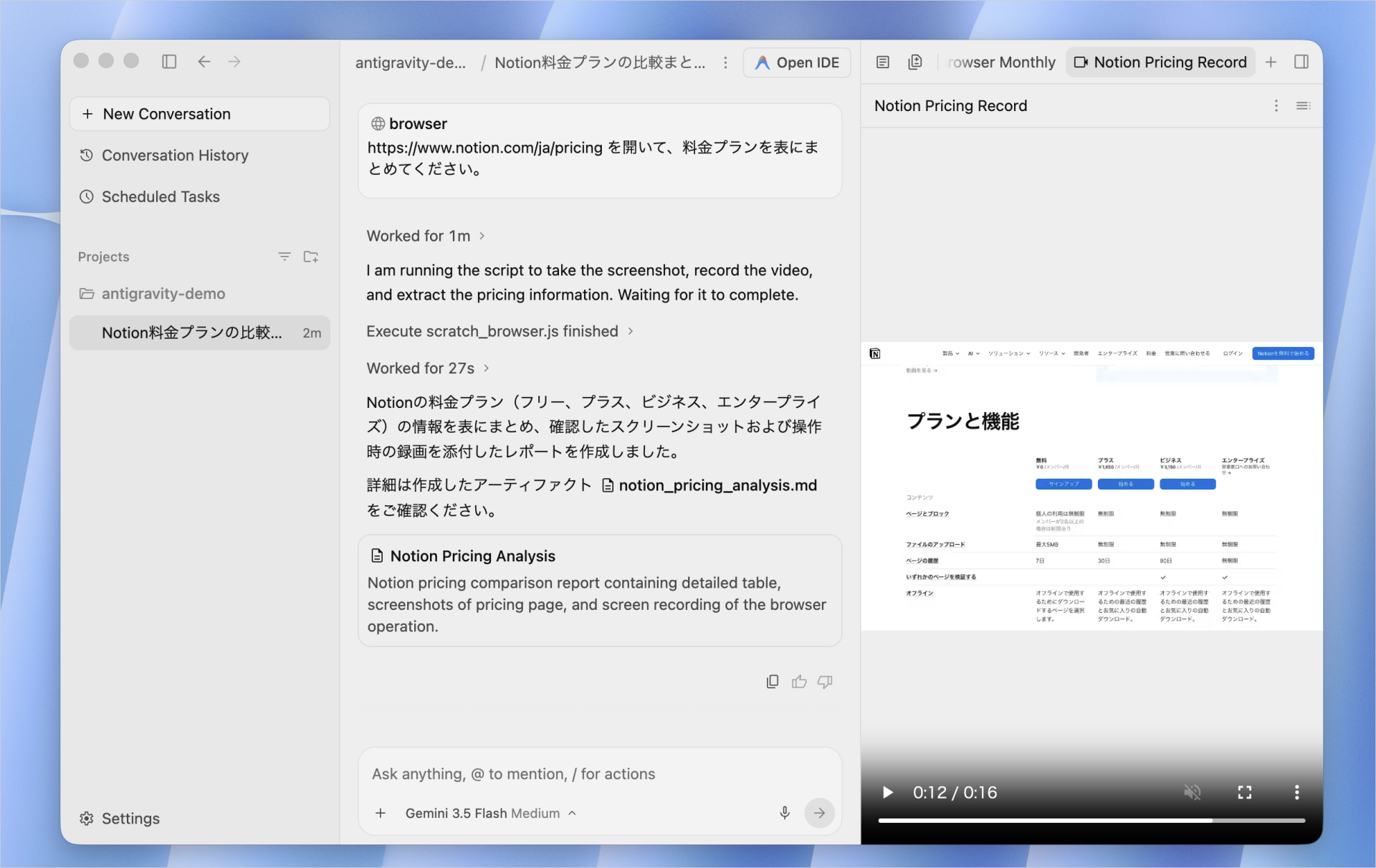Go forward with the right arrow
The height and width of the screenshot is (868, 1376).
234,62
